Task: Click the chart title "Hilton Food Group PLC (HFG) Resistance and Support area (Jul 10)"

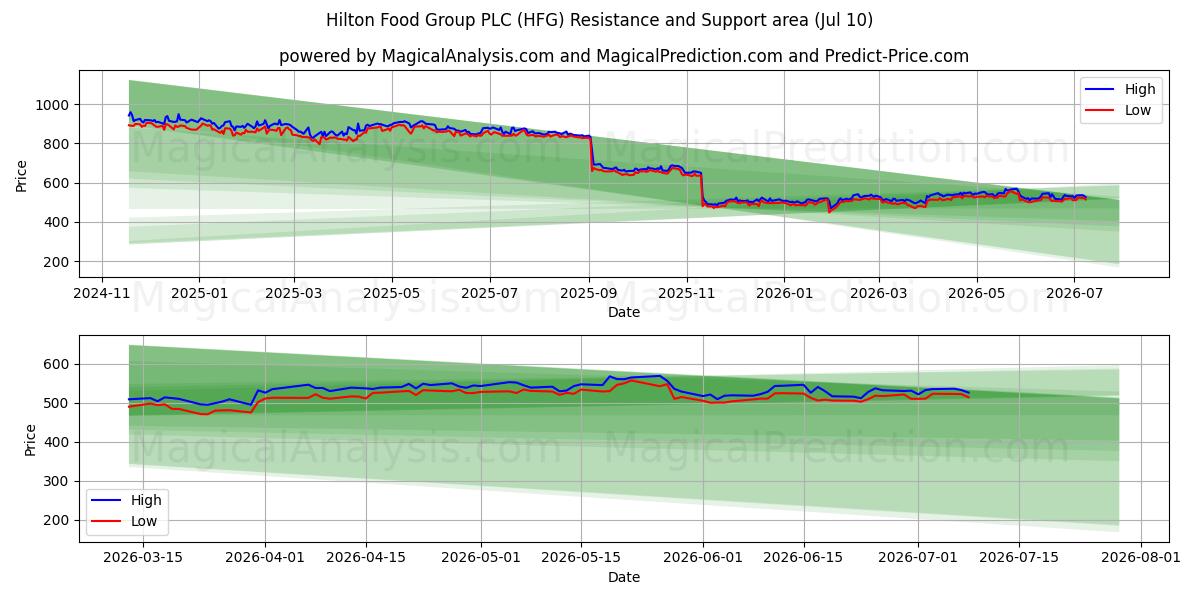Action: (600, 20)
